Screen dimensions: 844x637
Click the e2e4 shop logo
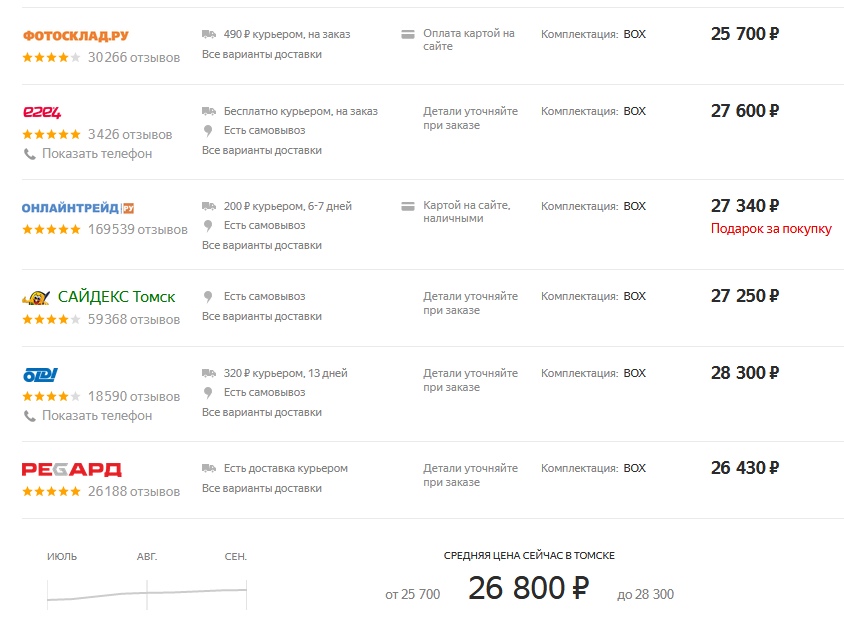(x=42, y=112)
